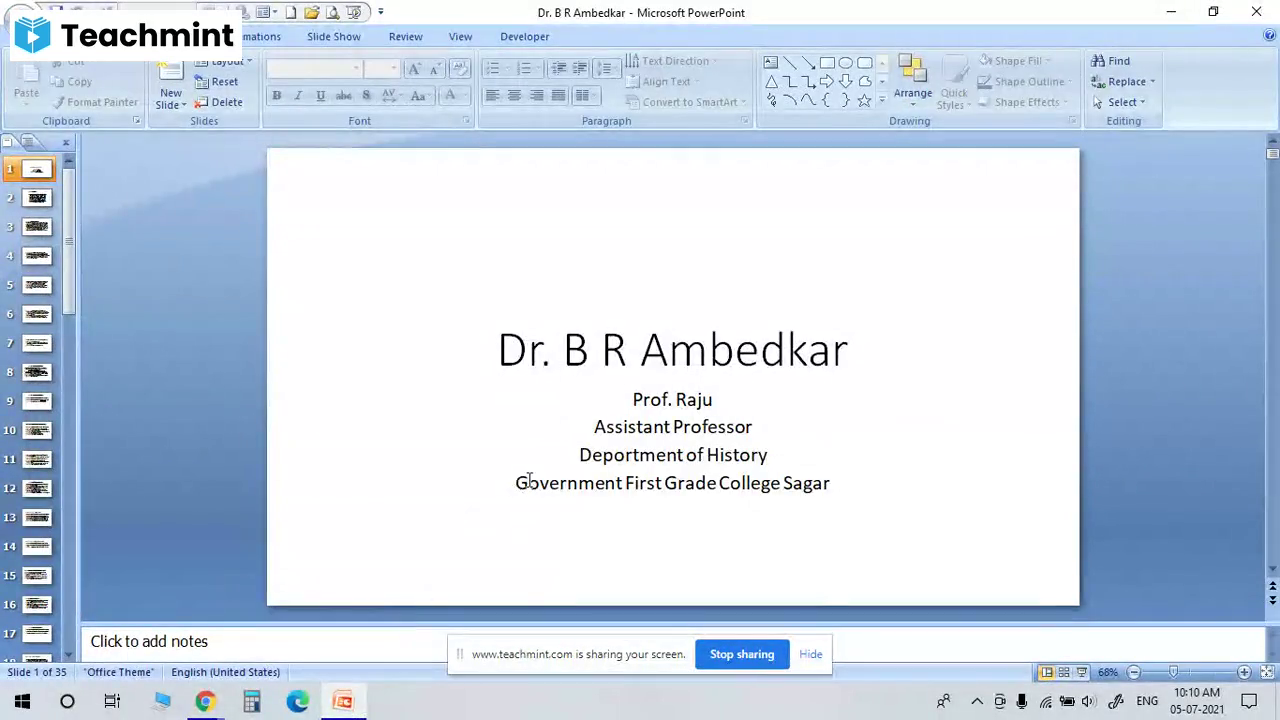
Task: Click Increase List Level icon
Action: pyautogui.click(x=580, y=68)
